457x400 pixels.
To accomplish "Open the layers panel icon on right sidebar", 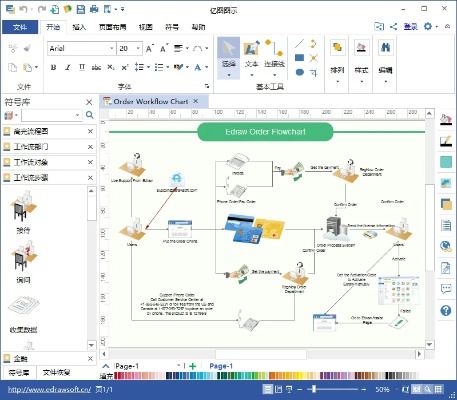I will (x=446, y=204).
